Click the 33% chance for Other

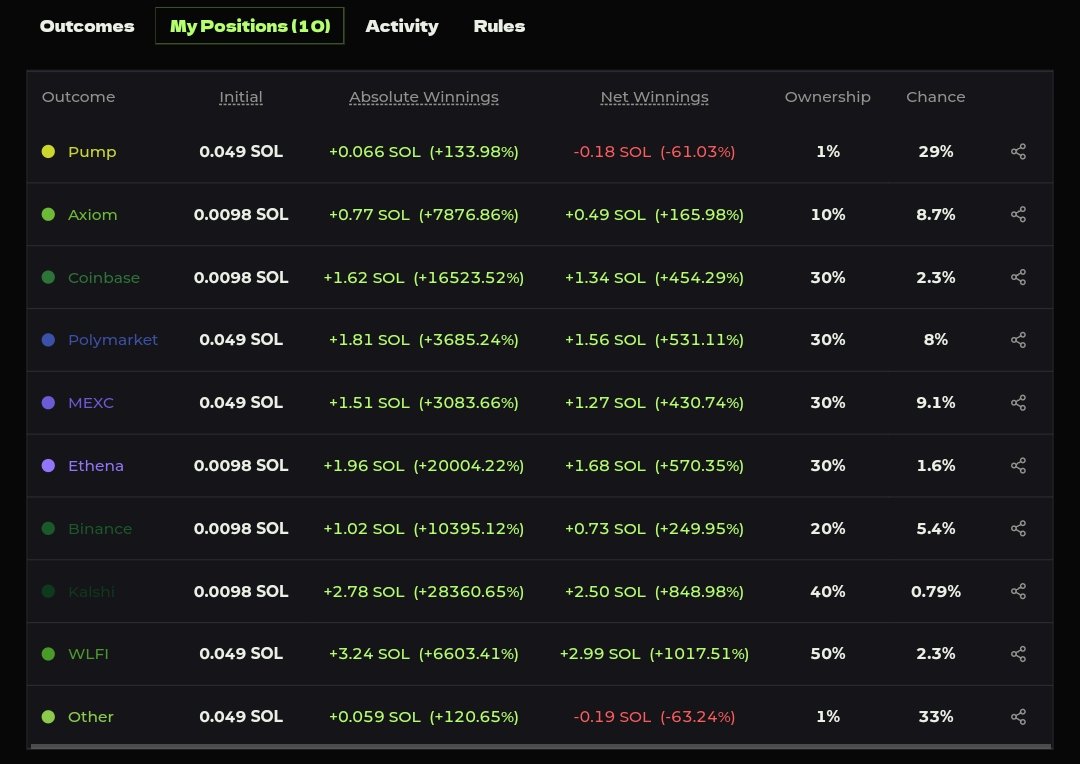(x=935, y=716)
